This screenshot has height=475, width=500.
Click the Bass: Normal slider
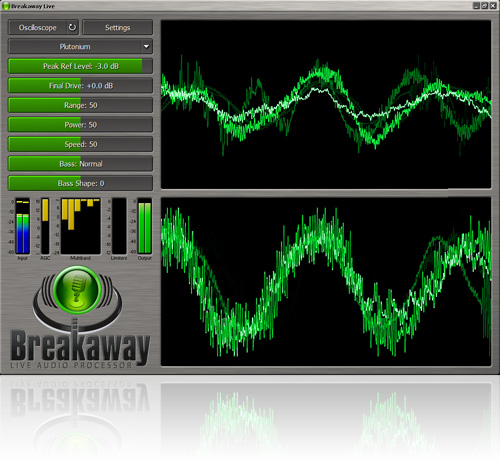tap(80, 164)
